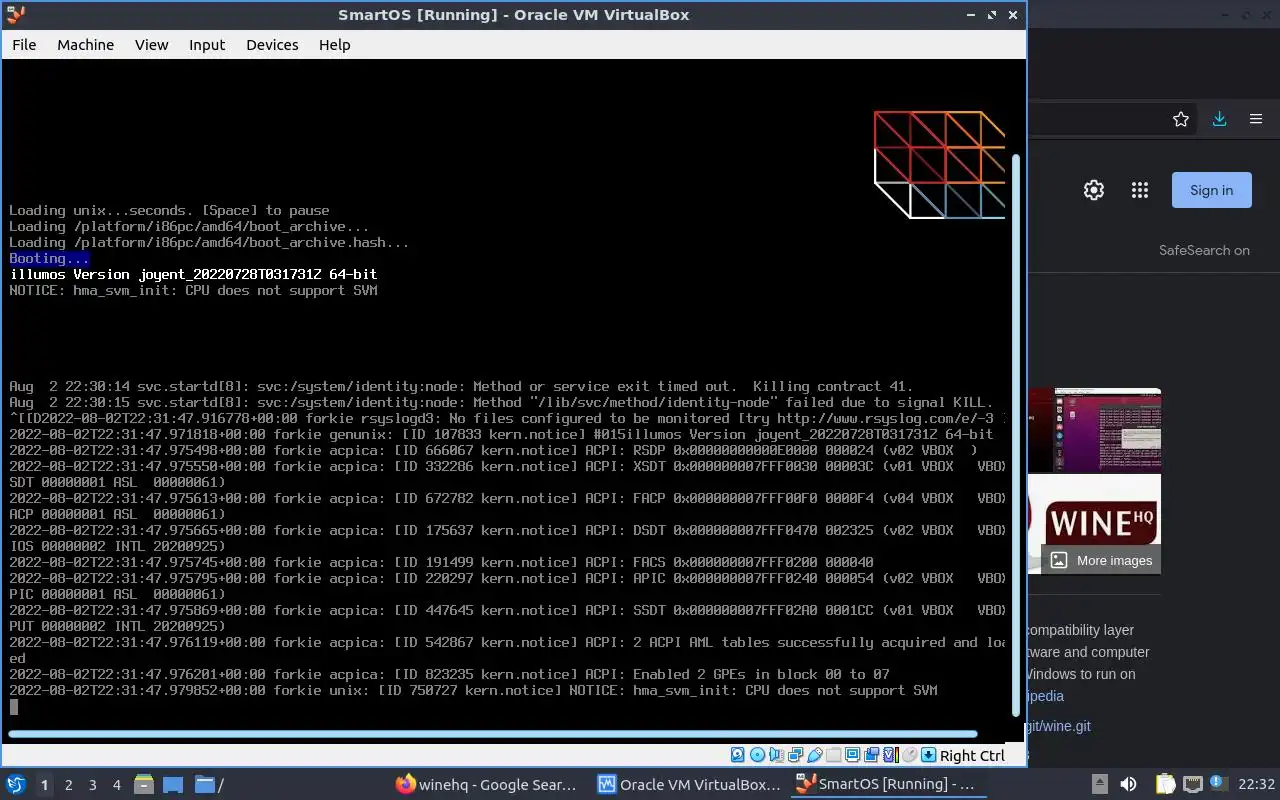Open the Firefox hamburger menu
The width and height of the screenshot is (1280, 800).
1256,119
